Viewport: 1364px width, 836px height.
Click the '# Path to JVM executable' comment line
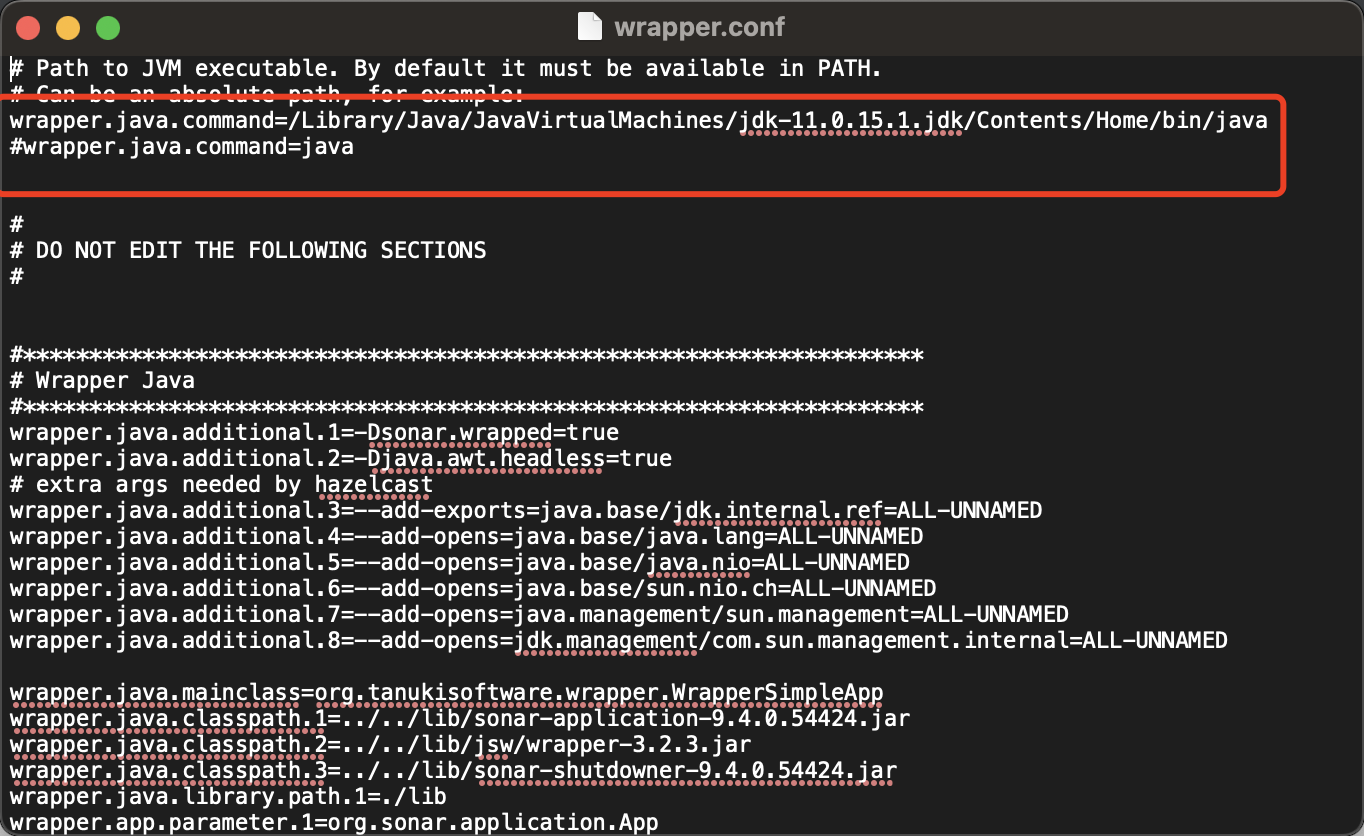coord(446,69)
